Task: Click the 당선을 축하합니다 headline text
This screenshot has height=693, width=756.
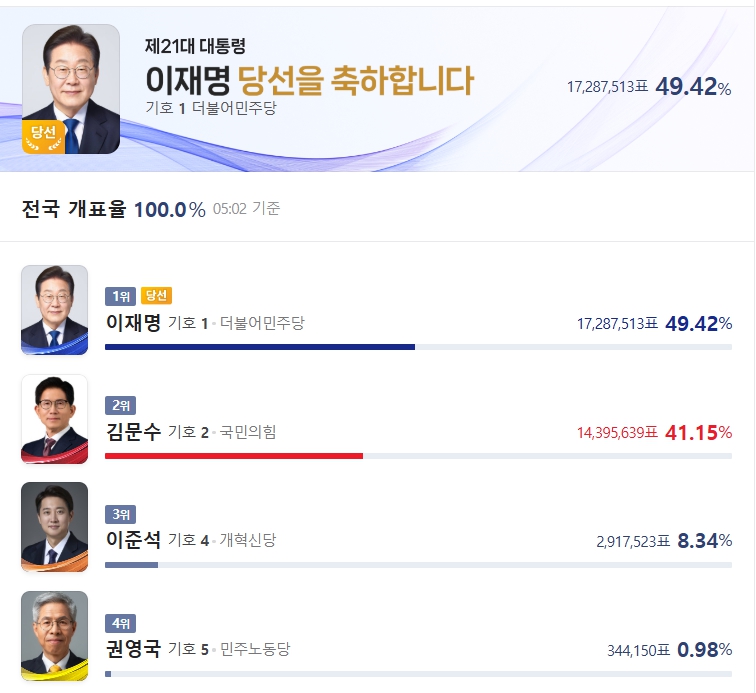Action: coord(356,80)
